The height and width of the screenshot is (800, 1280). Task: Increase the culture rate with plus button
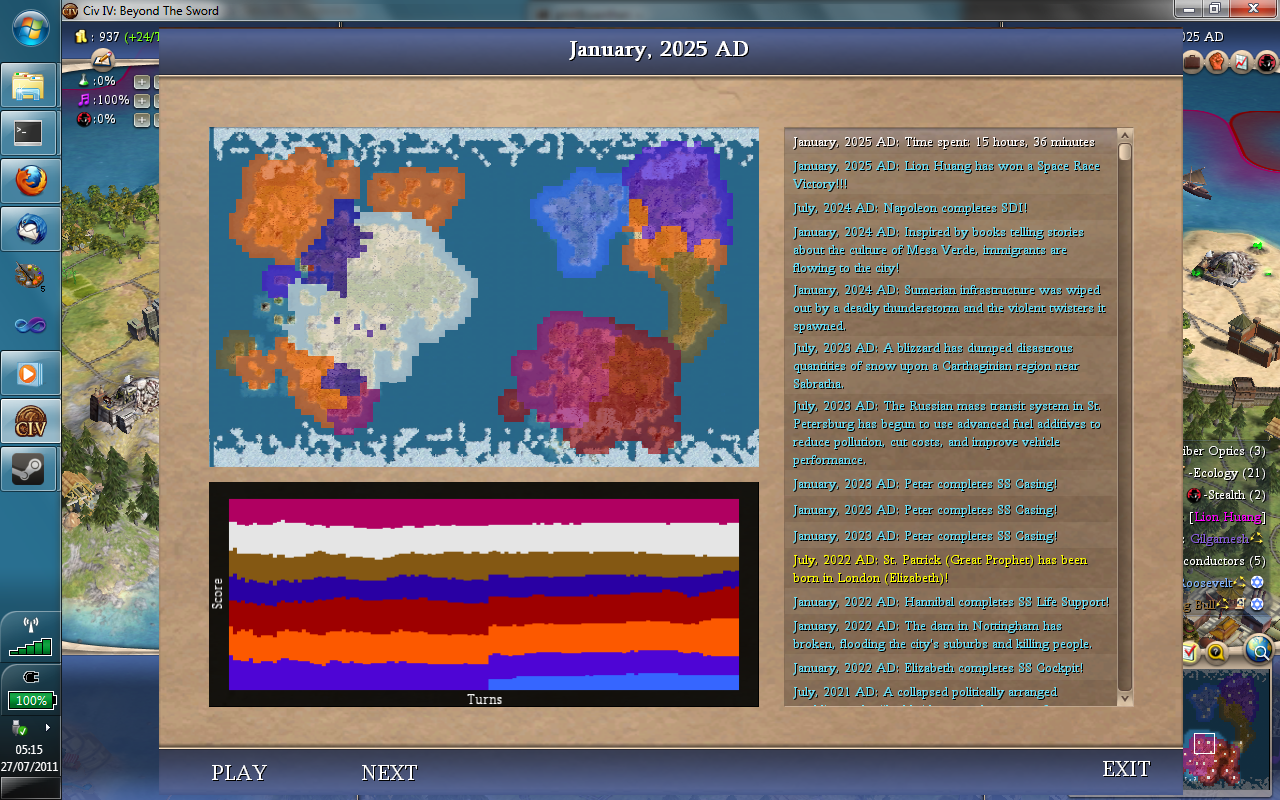(x=142, y=101)
